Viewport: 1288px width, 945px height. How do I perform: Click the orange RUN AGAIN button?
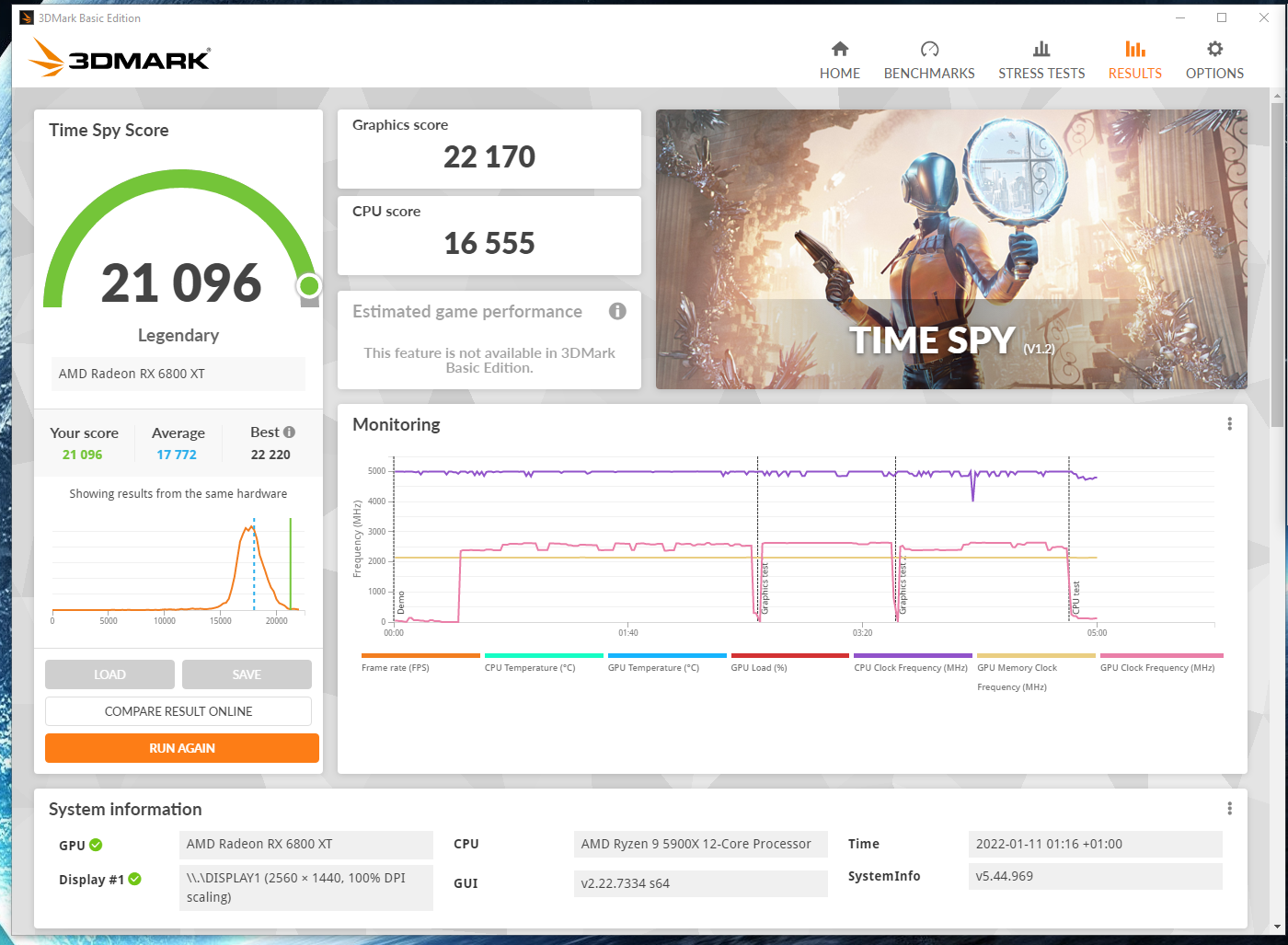point(182,748)
